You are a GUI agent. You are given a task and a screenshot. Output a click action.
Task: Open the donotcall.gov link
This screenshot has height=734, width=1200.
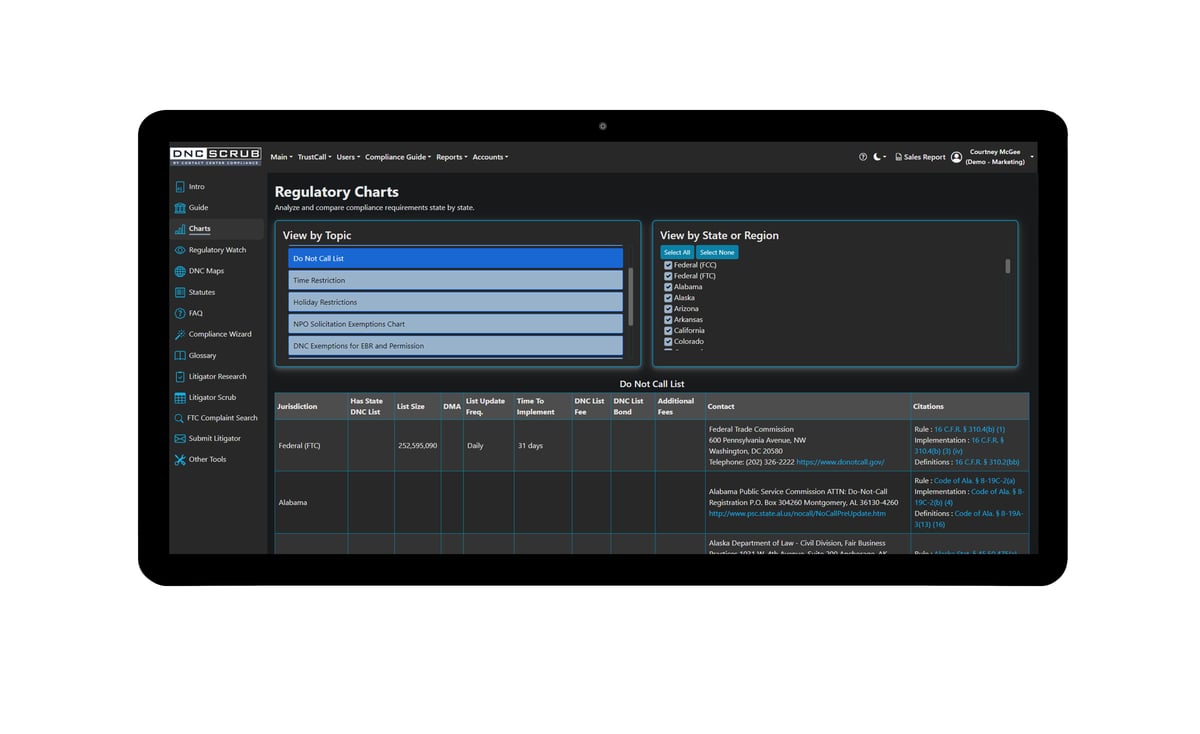[840, 462]
